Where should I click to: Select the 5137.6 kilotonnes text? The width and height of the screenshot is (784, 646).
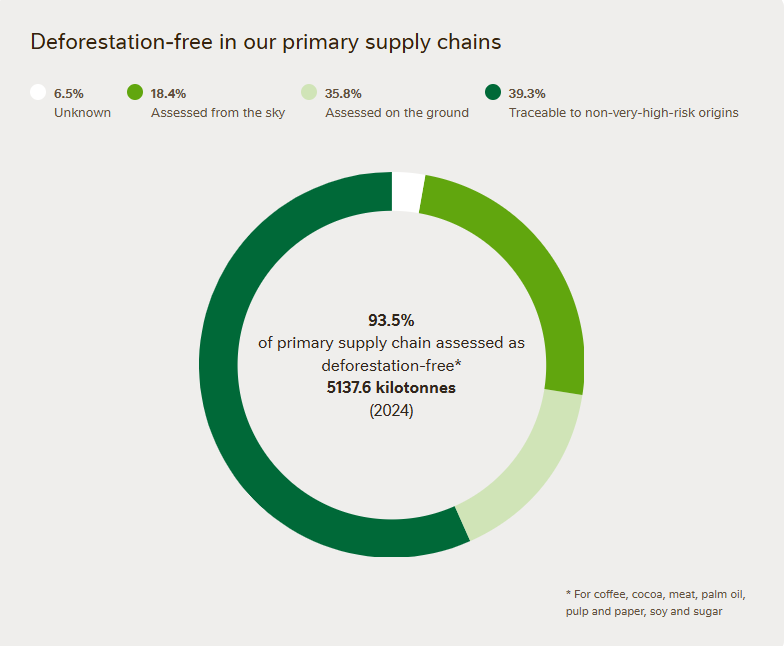click(x=391, y=387)
